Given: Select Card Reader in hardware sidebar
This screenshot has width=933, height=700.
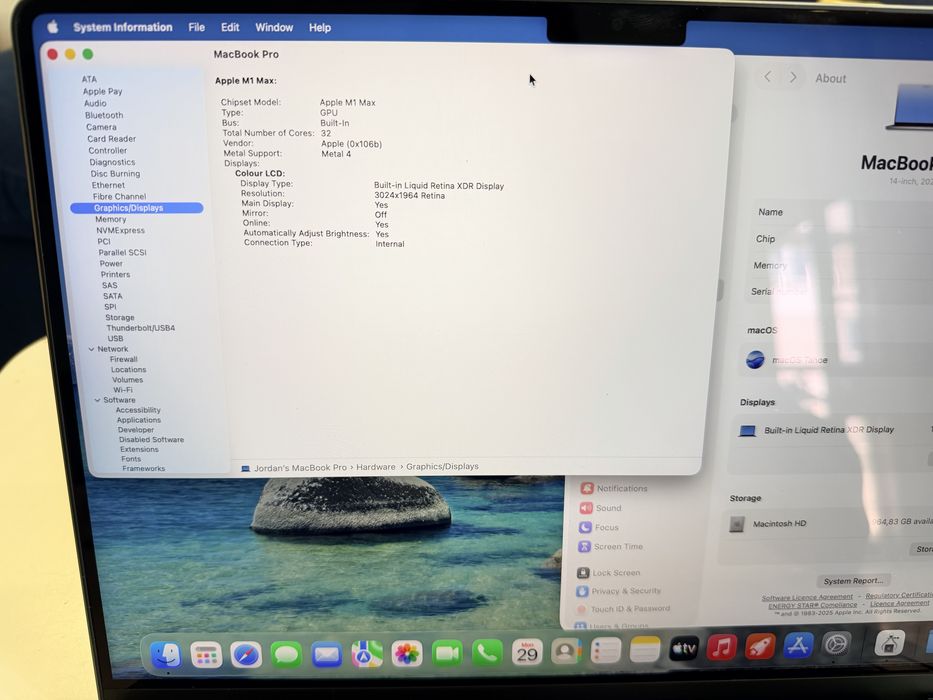Looking at the screenshot, I should coord(111,139).
